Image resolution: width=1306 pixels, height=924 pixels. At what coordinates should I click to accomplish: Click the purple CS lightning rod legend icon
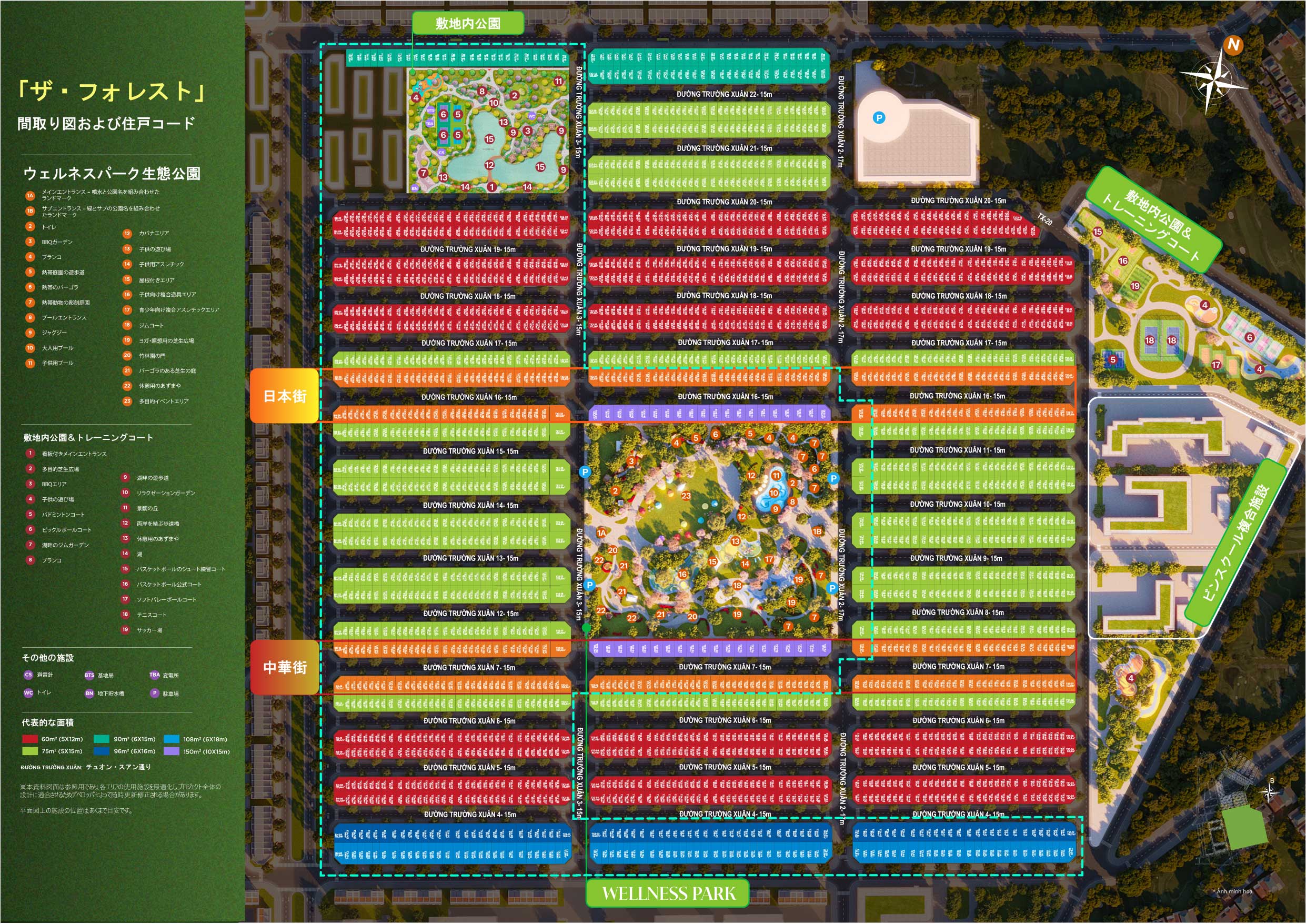point(28,675)
